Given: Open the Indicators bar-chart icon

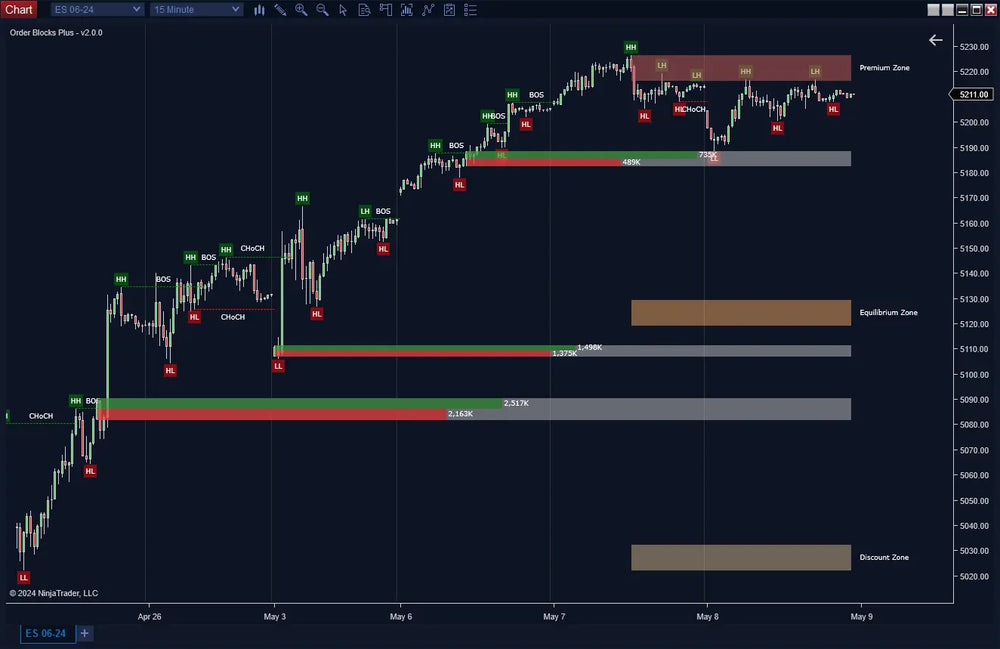Looking at the screenshot, I should (x=407, y=10).
